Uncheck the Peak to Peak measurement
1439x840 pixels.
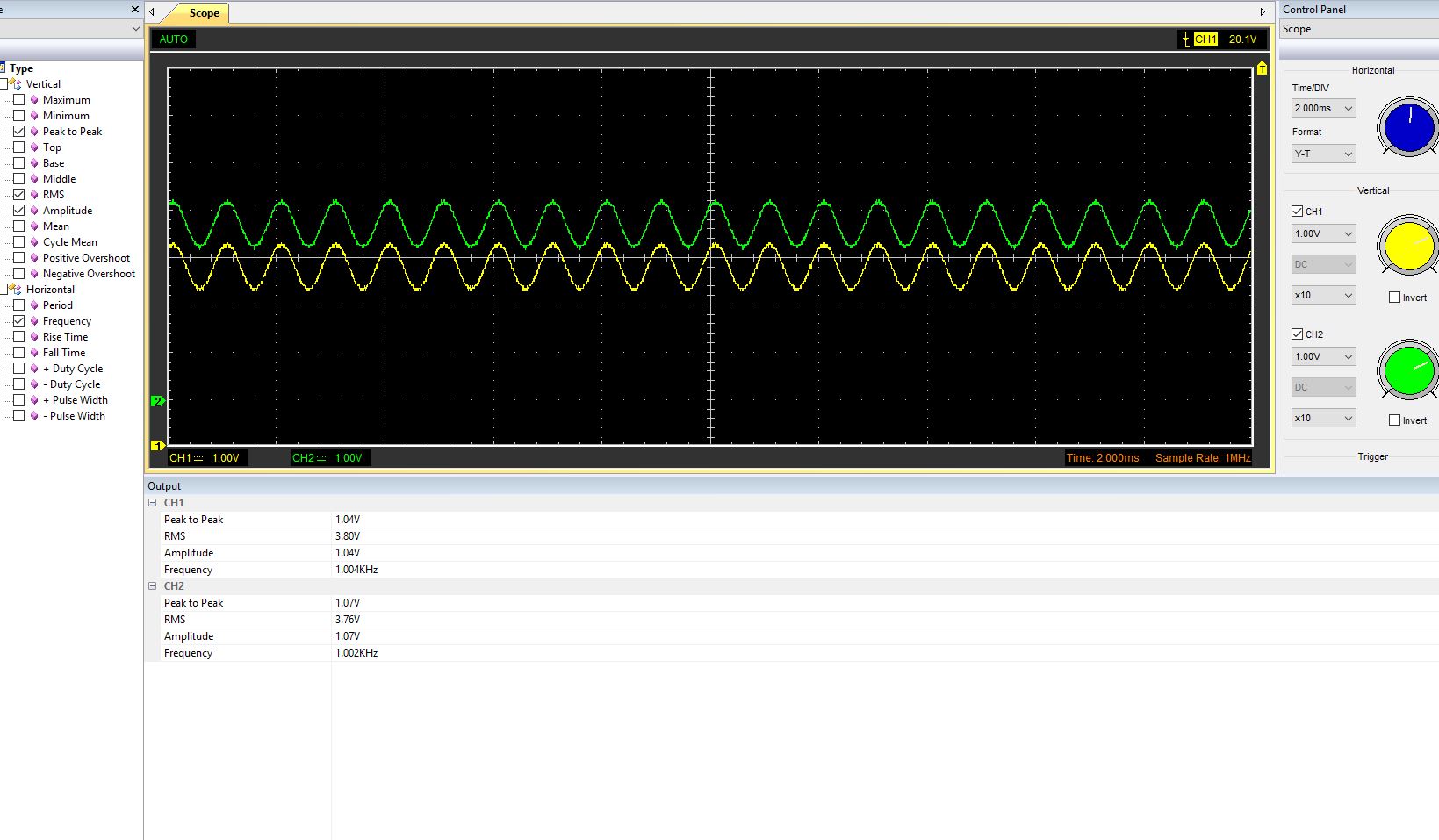click(x=18, y=132)
